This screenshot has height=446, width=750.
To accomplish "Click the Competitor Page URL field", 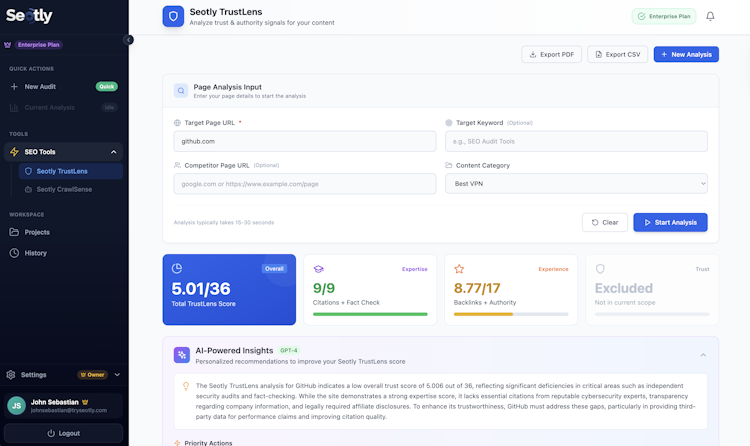I will click(305, 184).
